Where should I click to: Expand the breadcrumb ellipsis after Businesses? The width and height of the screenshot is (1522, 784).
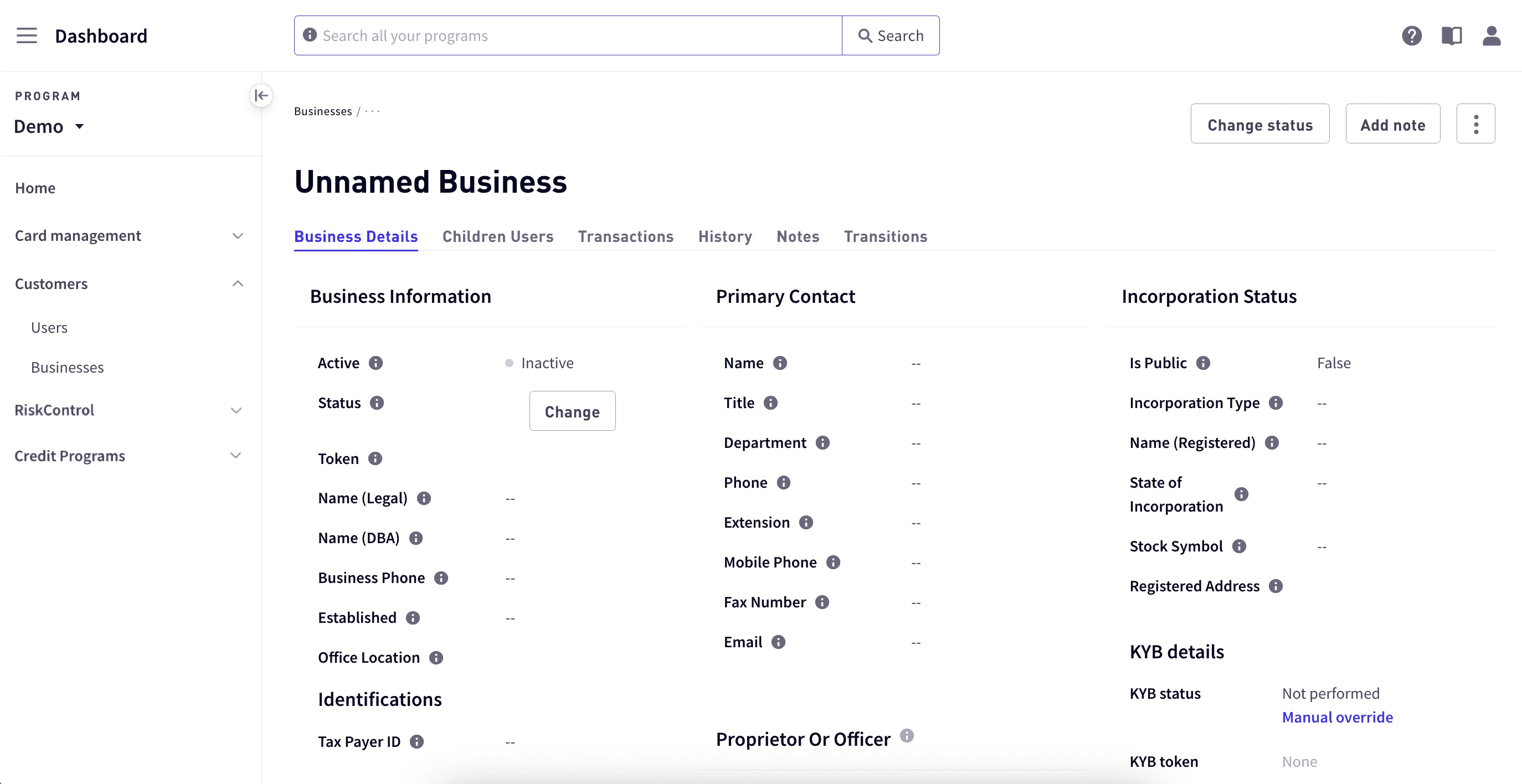pos(372,111)
